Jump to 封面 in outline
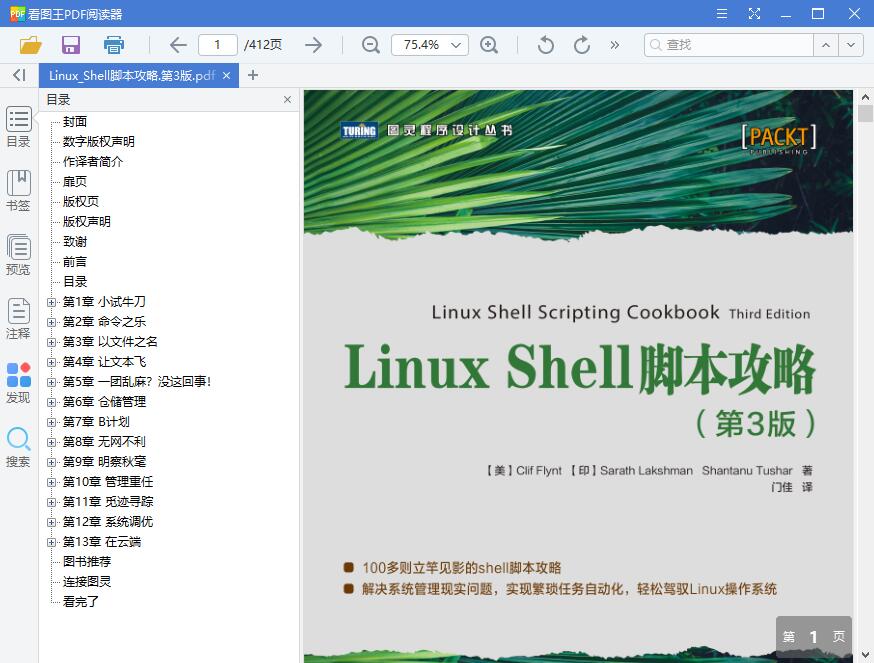Image resolution: width=874 pixels, height=663 pixels. click(x=75, y=122)
